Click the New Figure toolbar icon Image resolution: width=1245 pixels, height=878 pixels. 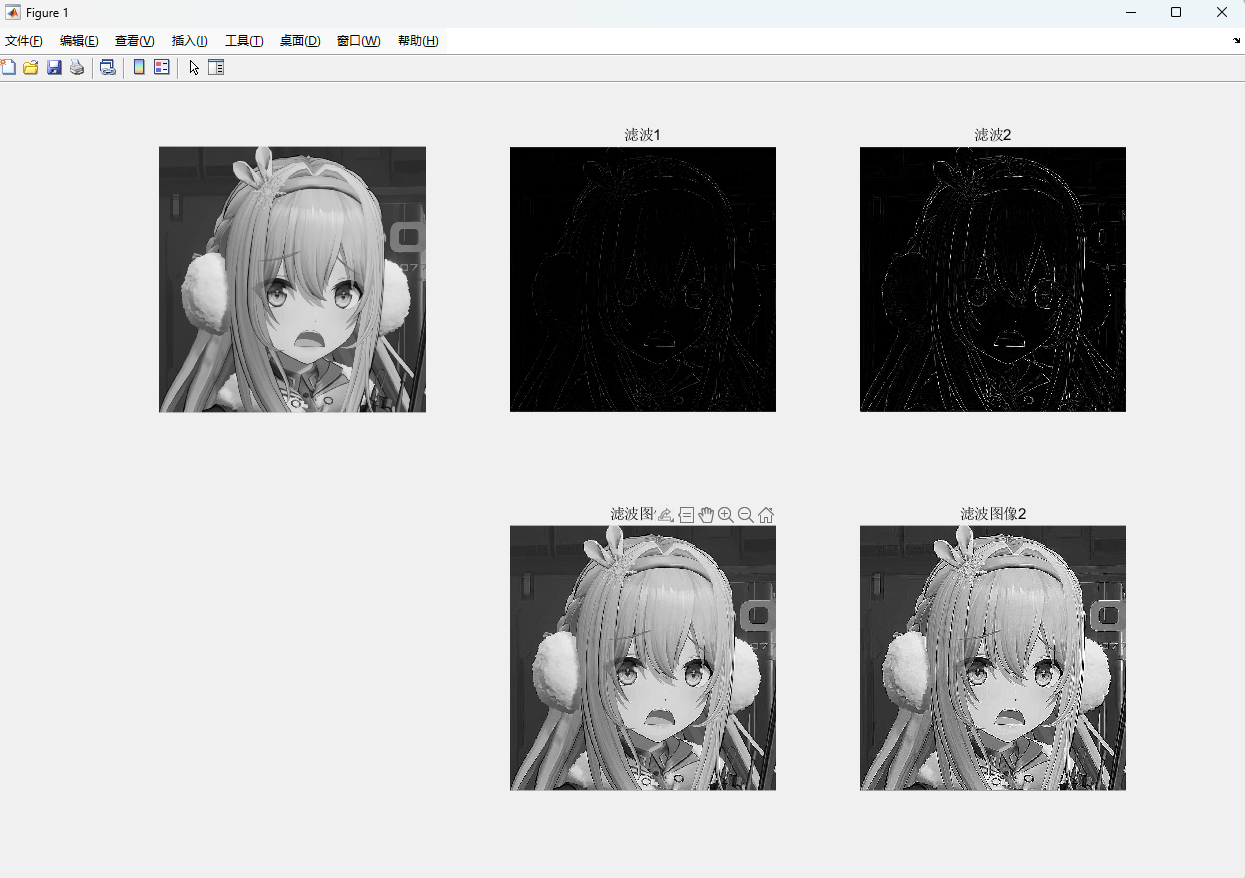pos(8,68)
